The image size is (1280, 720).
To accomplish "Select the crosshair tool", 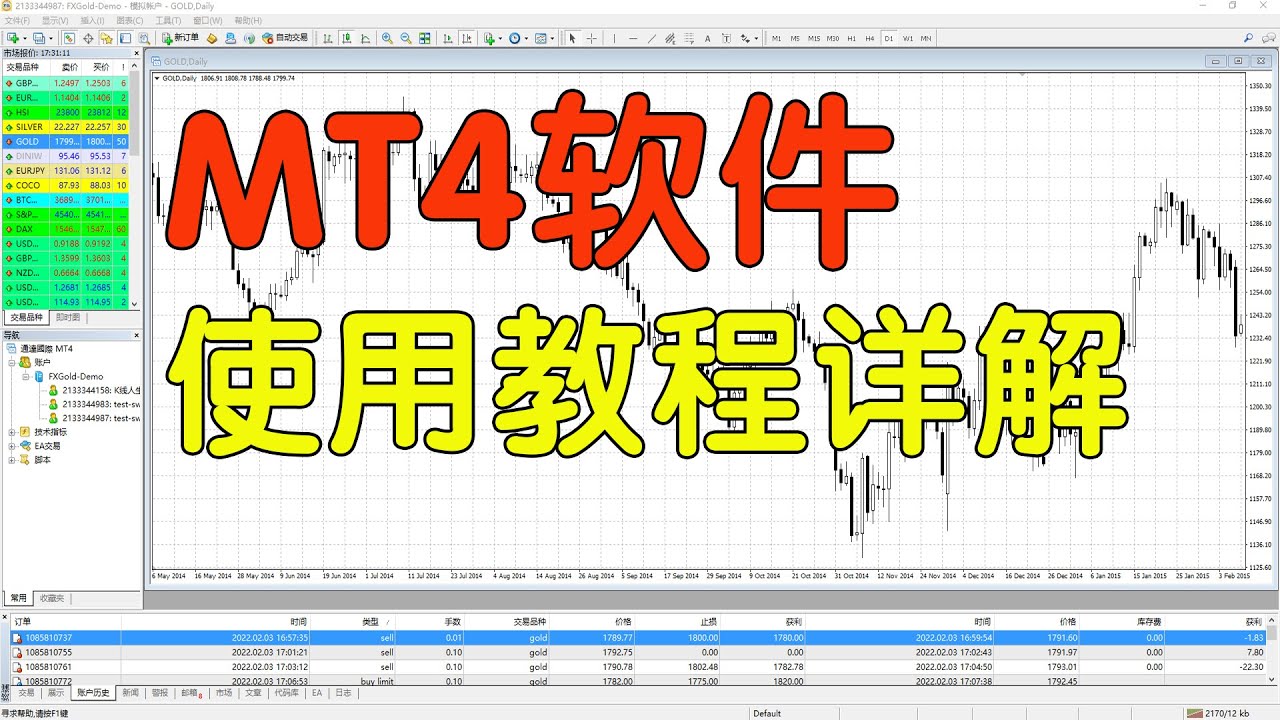I will click(x=592, y=38).
